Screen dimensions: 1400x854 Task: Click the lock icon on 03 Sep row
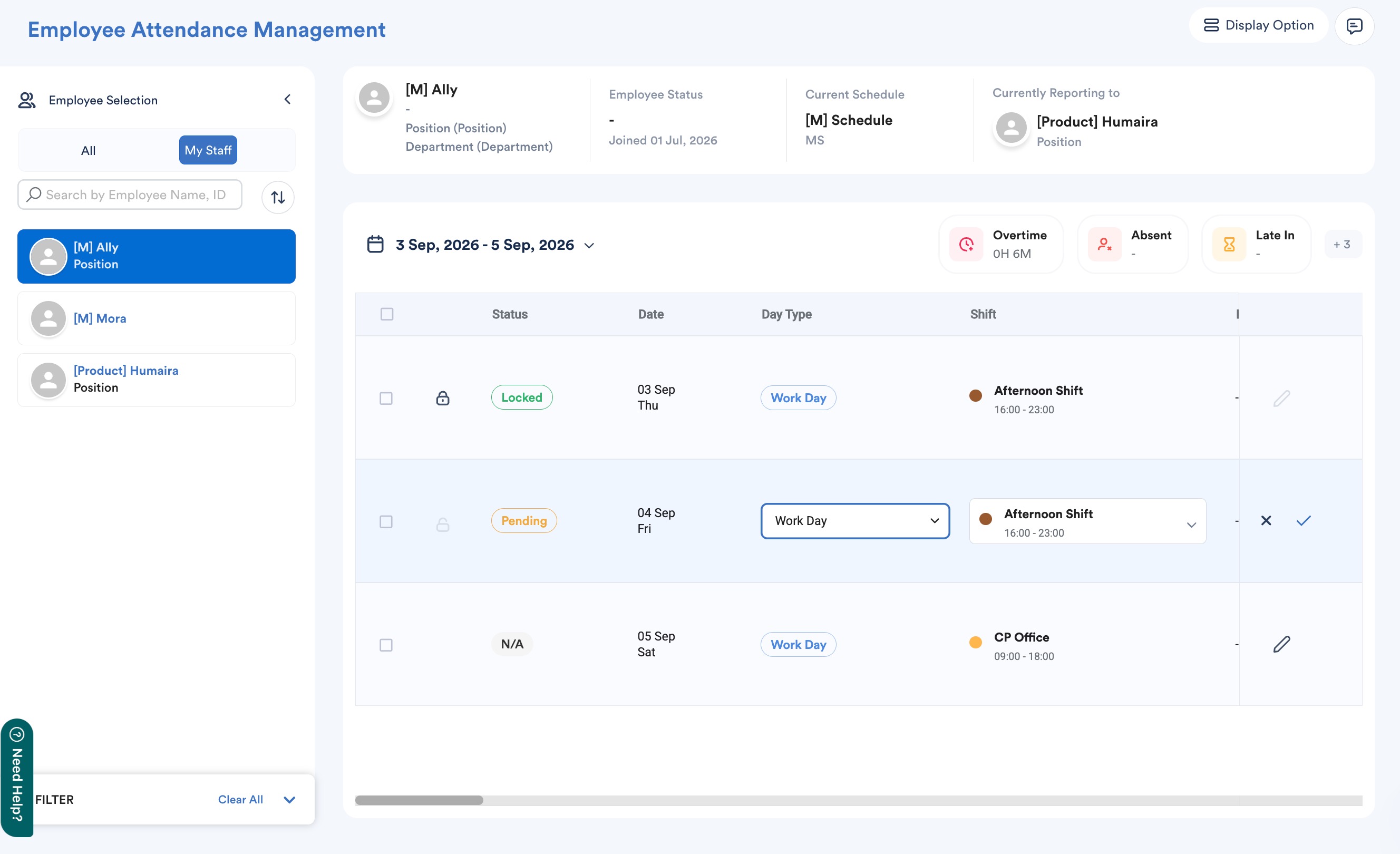[x=443, y=397]
